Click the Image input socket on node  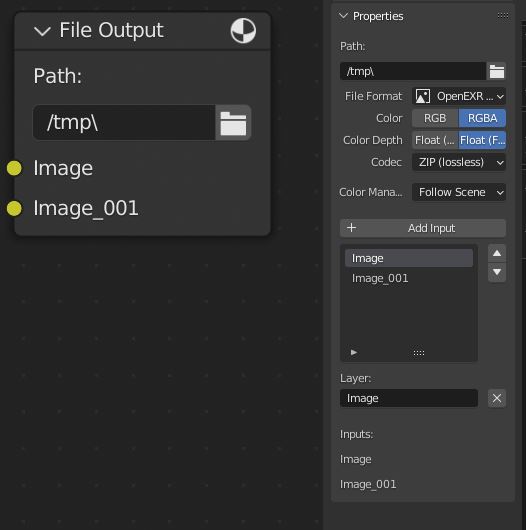click(14, 168)
